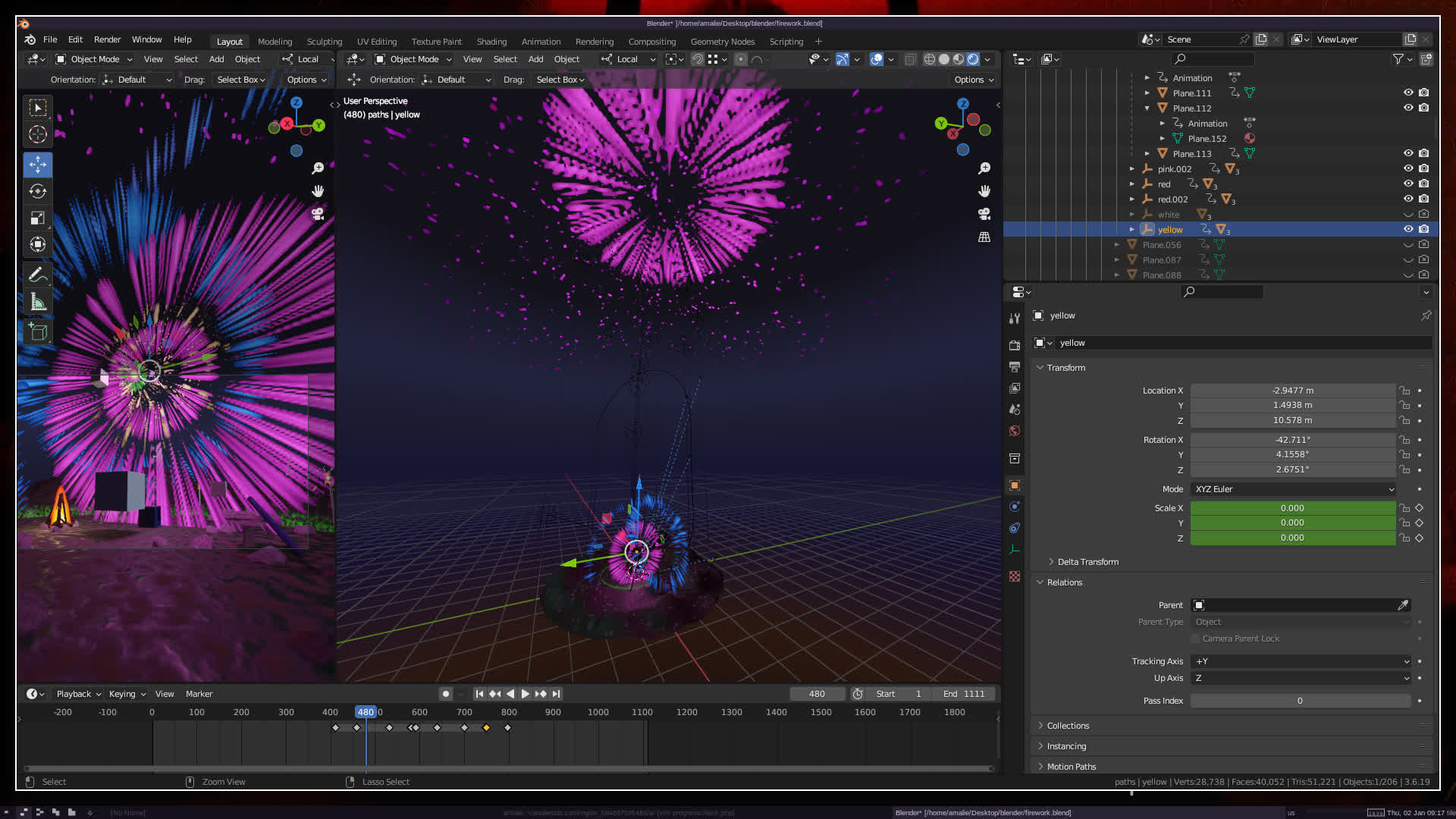The width and height of the screenshot is (1456, 819).
Task: Expand the Collections panel
Action: click(x=1068, y=726)
